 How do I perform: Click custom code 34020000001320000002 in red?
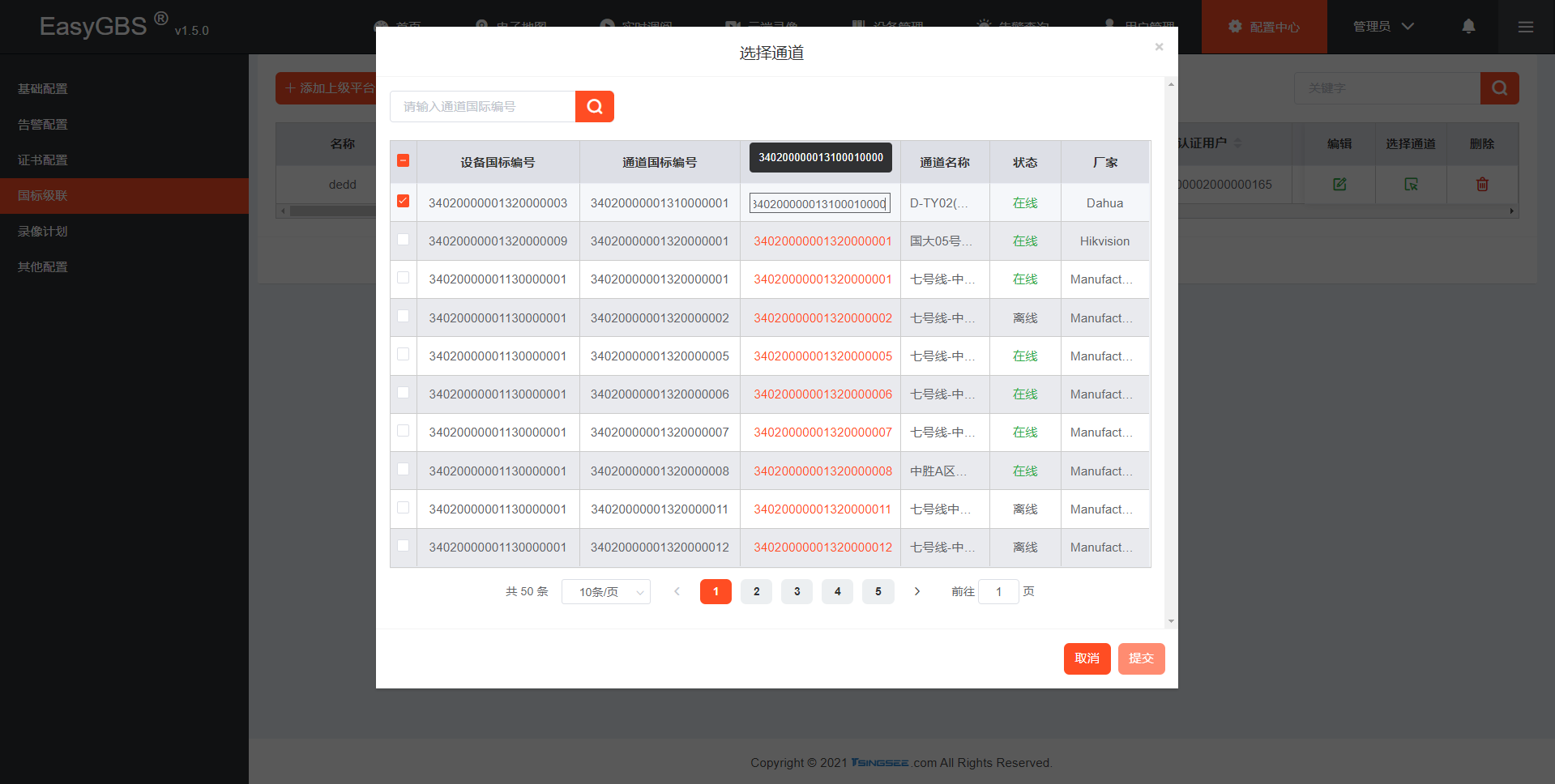click(823, 318)
